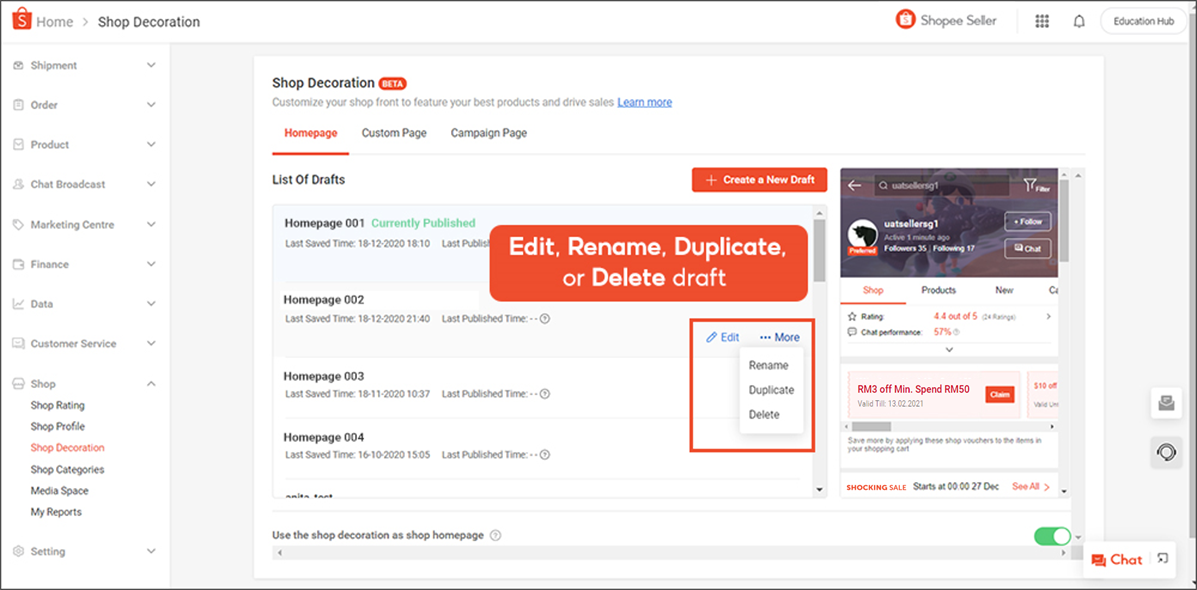Click the Setting gear icon
The image size is (1197, 590).
[x=18, y=551]
